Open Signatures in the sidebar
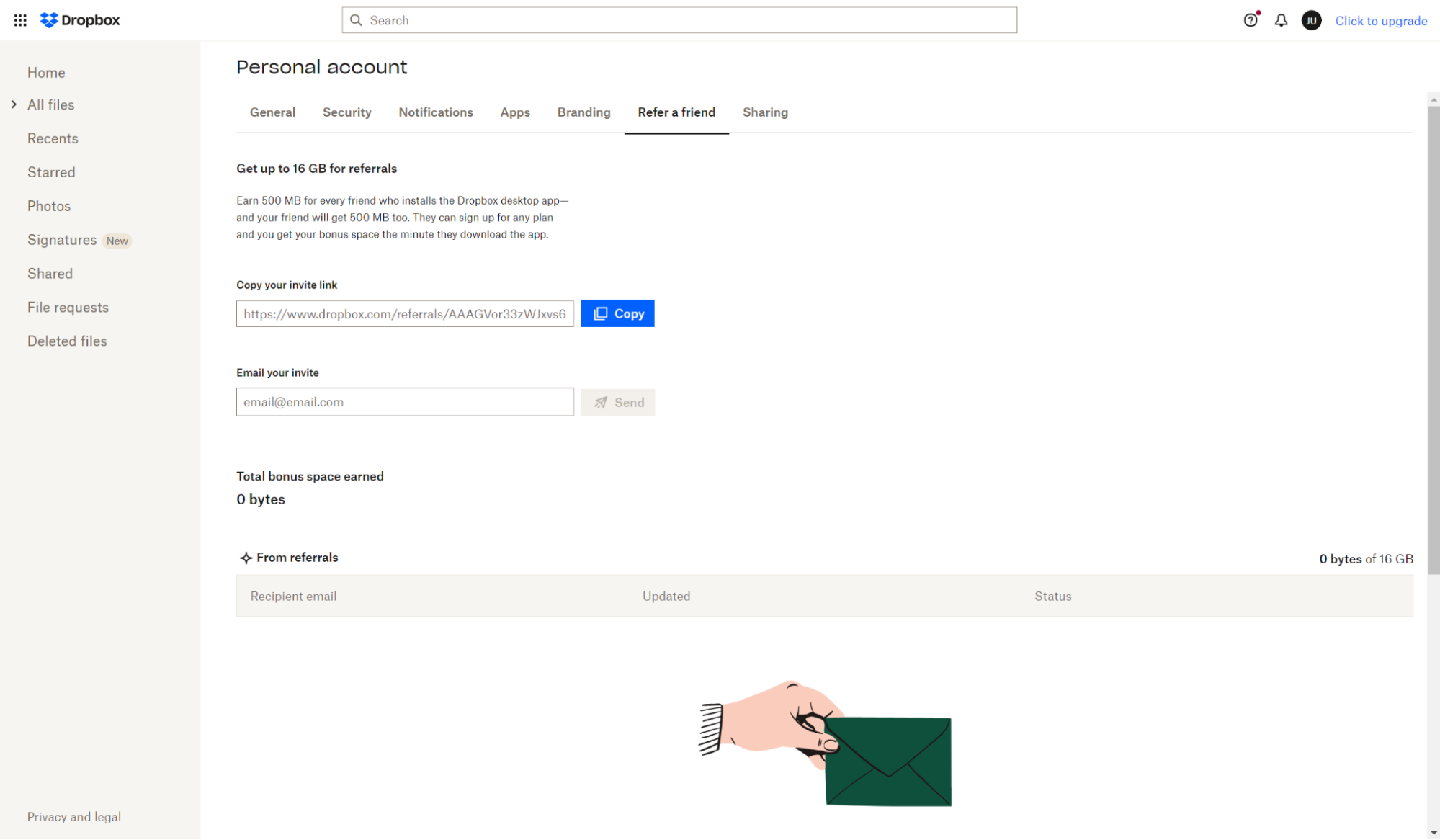 (62, 240)
